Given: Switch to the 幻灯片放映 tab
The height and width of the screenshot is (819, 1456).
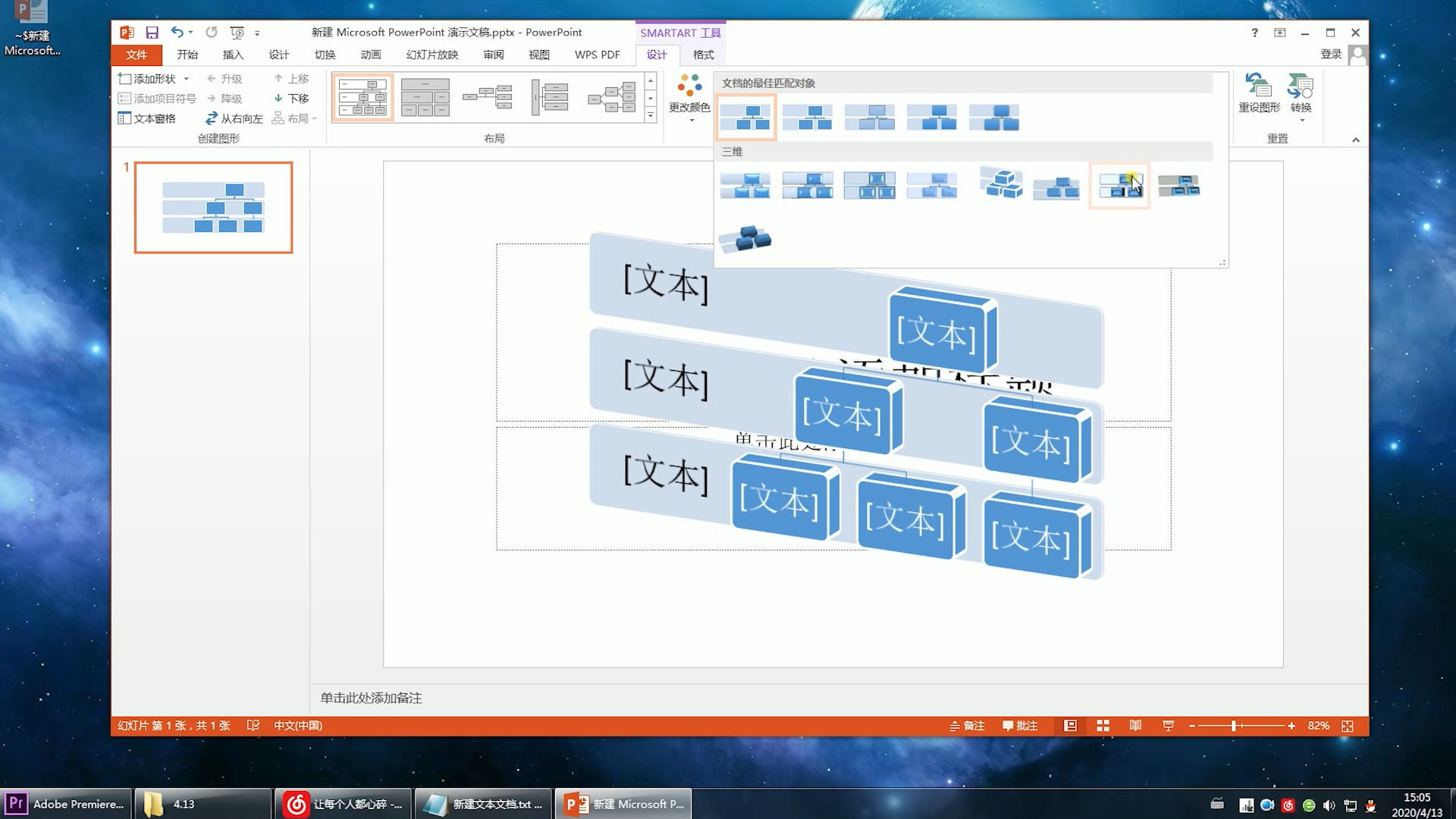Looking at the screenshot, I should (x=432, y=55).
